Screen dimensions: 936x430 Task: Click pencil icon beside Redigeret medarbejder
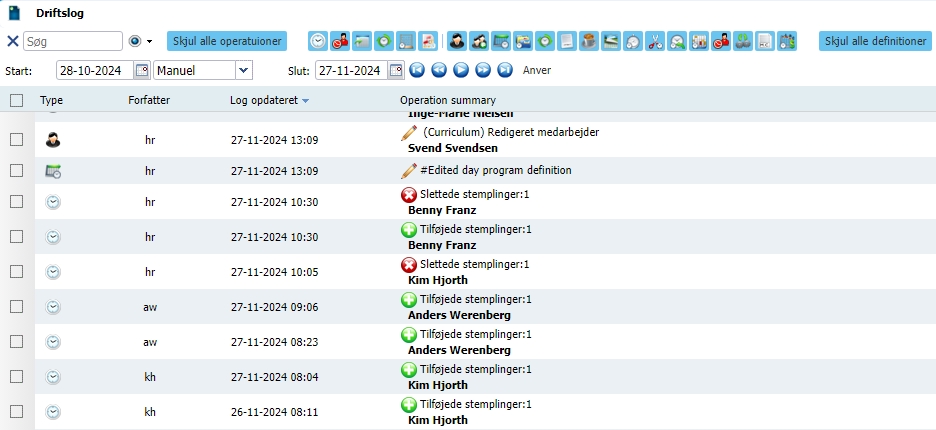click(x=409, y=133)
